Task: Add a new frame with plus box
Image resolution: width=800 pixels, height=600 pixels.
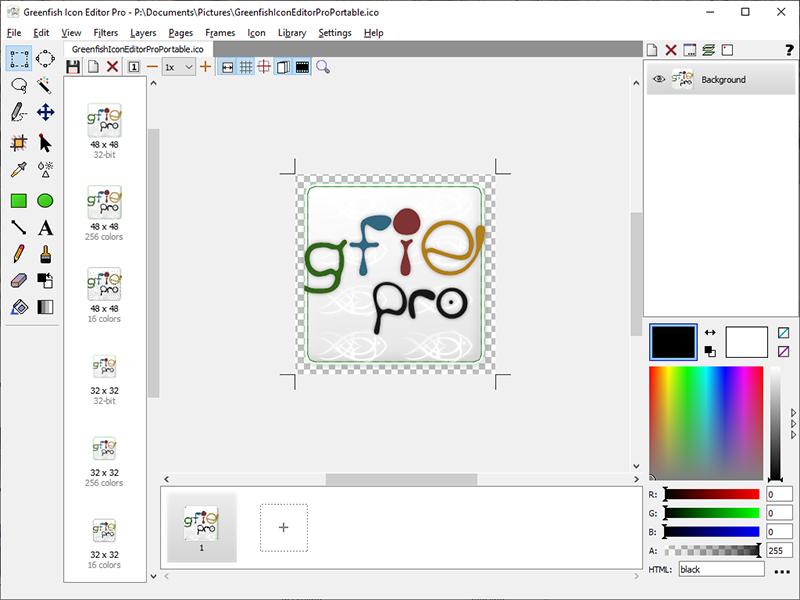Action: 284,527
